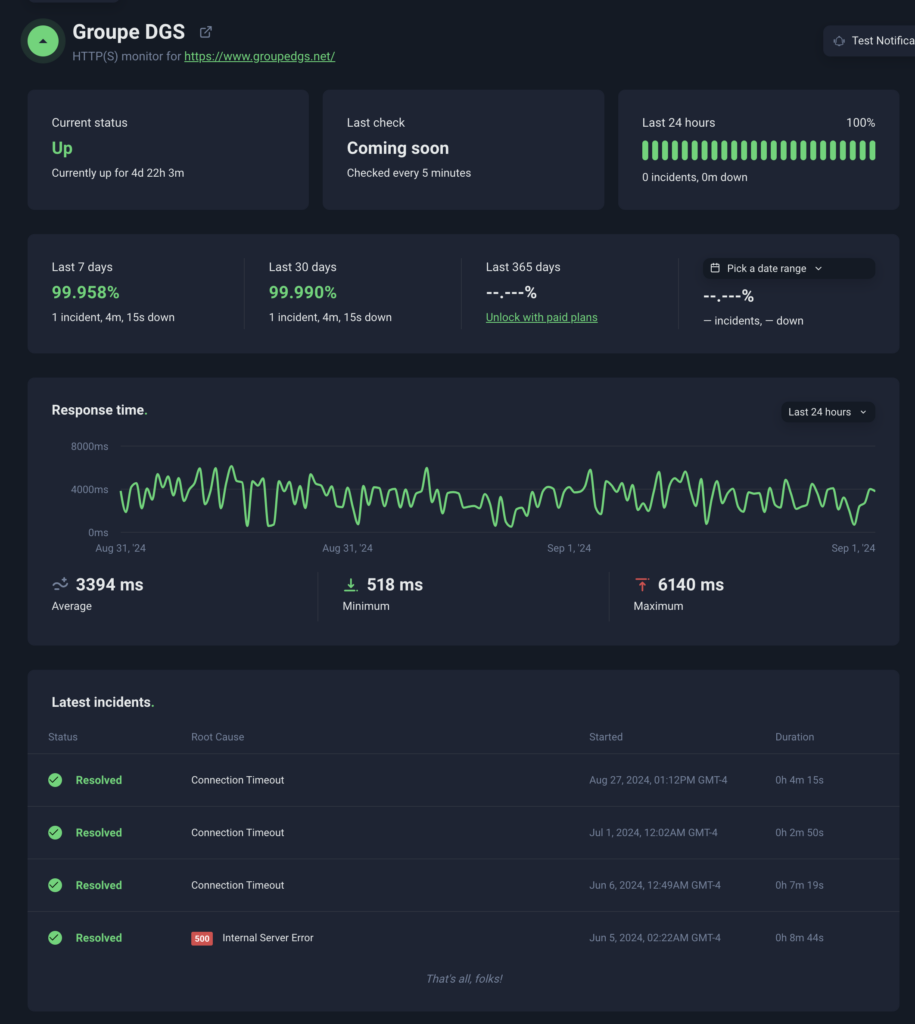Select the Internal Server Error incident
Image resolution: width=915 pixels, height=1024 pixels.
(267, 938)
